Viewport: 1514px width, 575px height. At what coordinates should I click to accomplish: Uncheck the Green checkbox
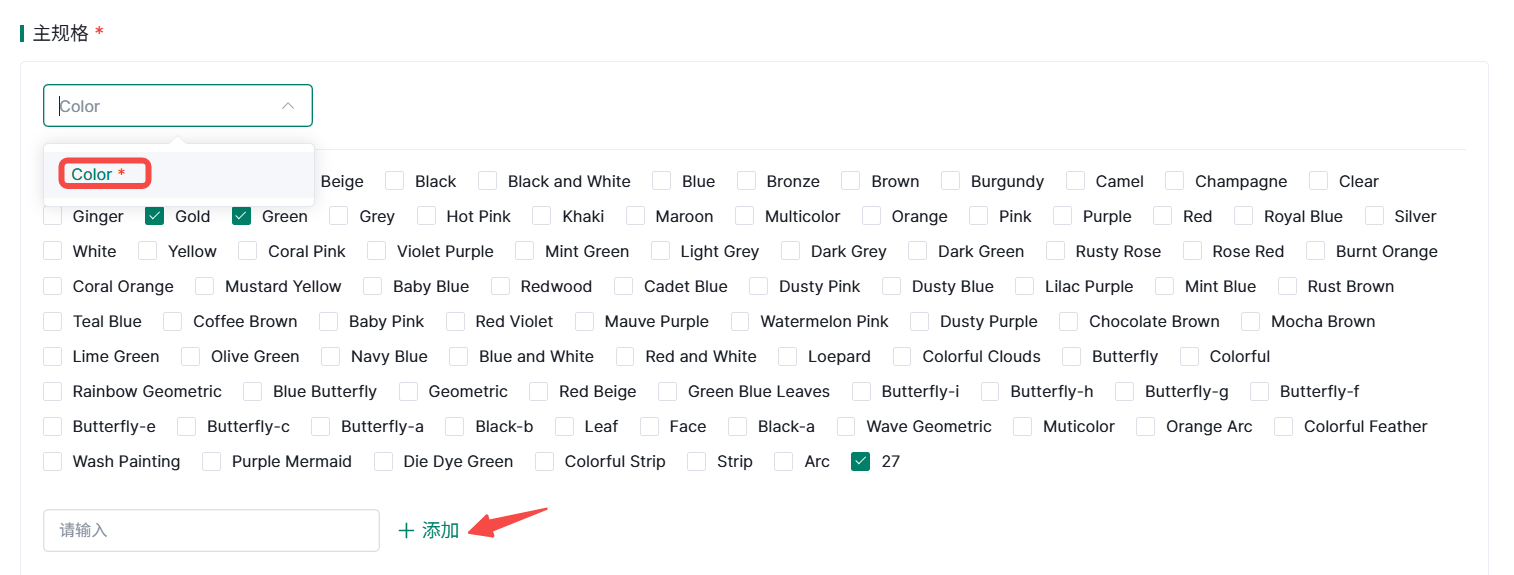[x=242, y=216]
